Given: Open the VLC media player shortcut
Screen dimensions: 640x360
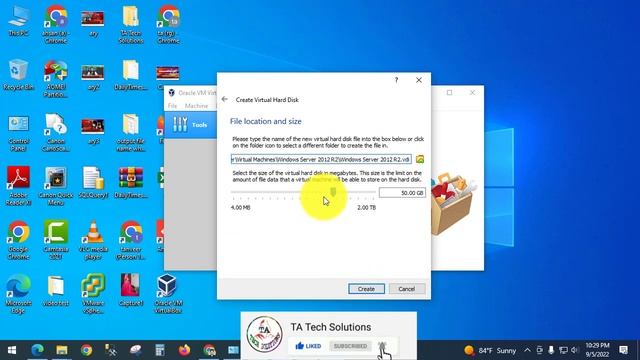Looking at the screenshot, I should [x=93, y=241].
